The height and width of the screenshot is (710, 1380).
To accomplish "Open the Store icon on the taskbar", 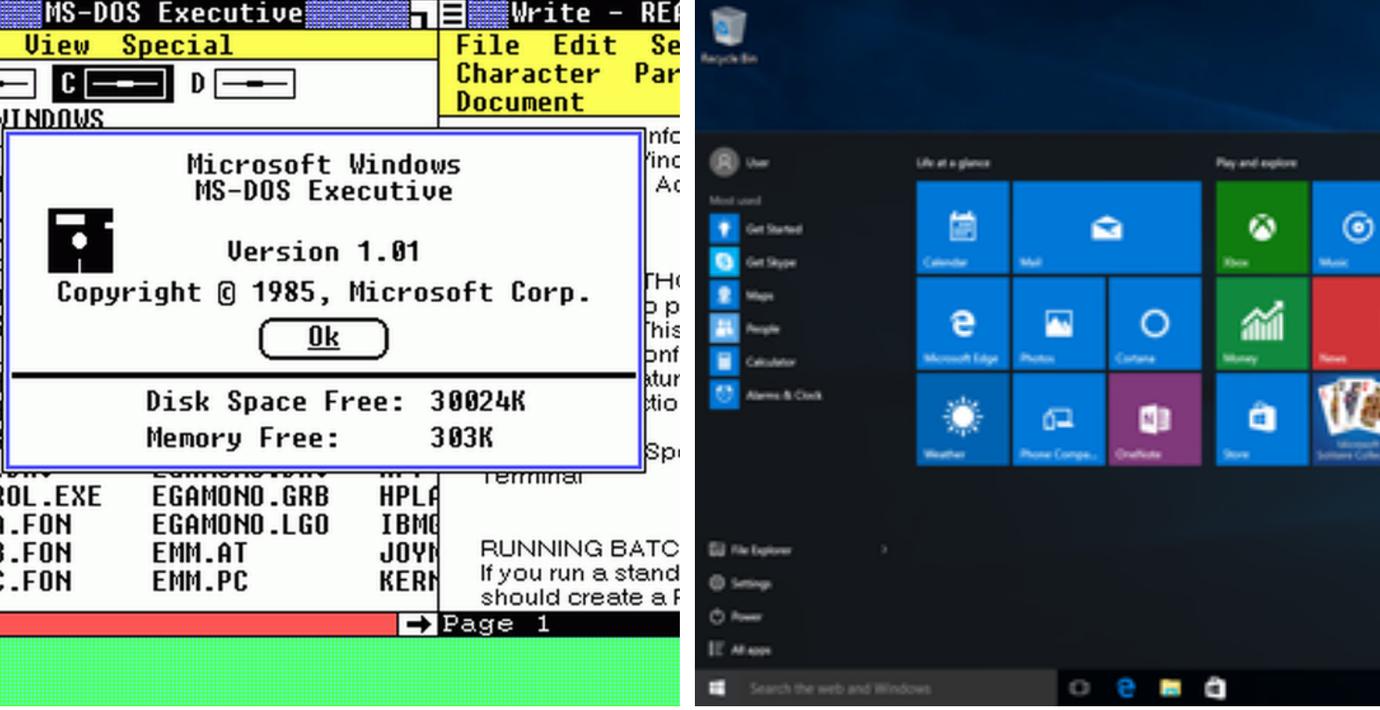I will (x=1215, y=688).
